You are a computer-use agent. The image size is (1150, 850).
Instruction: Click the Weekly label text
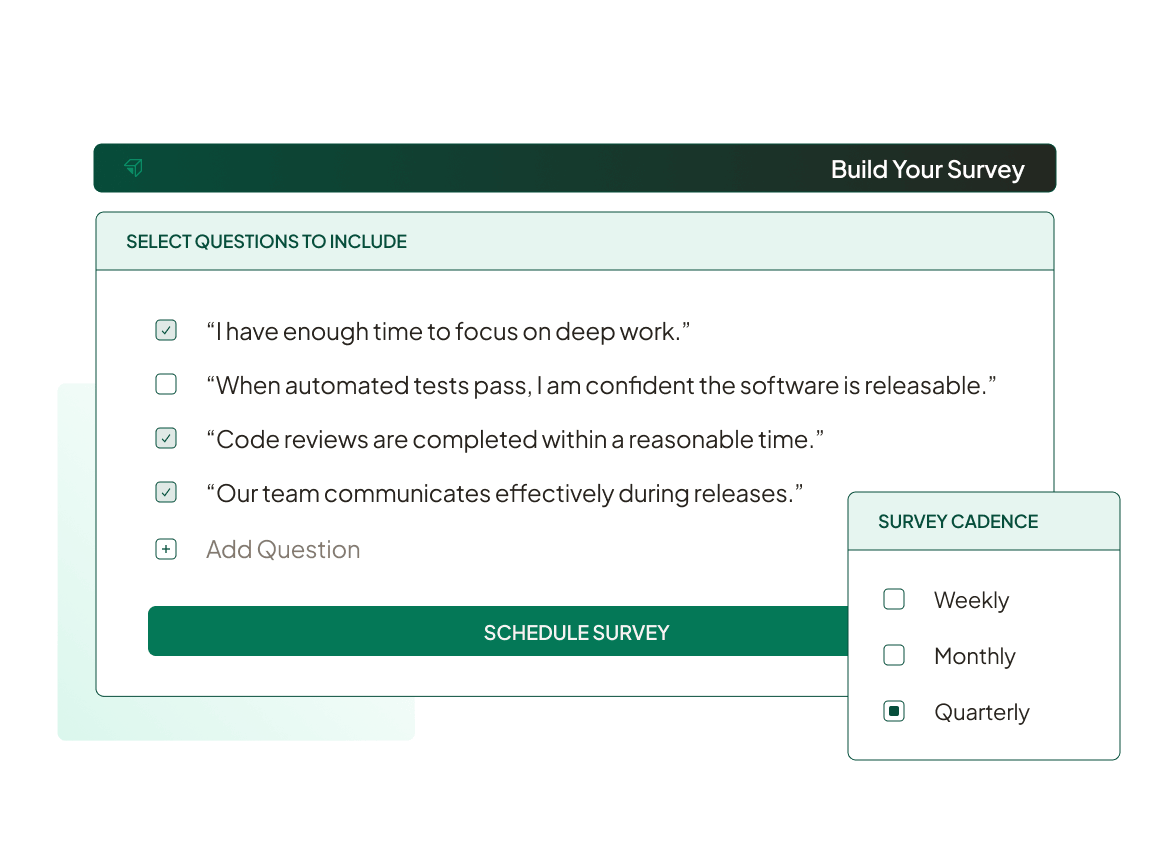[970, 599]
